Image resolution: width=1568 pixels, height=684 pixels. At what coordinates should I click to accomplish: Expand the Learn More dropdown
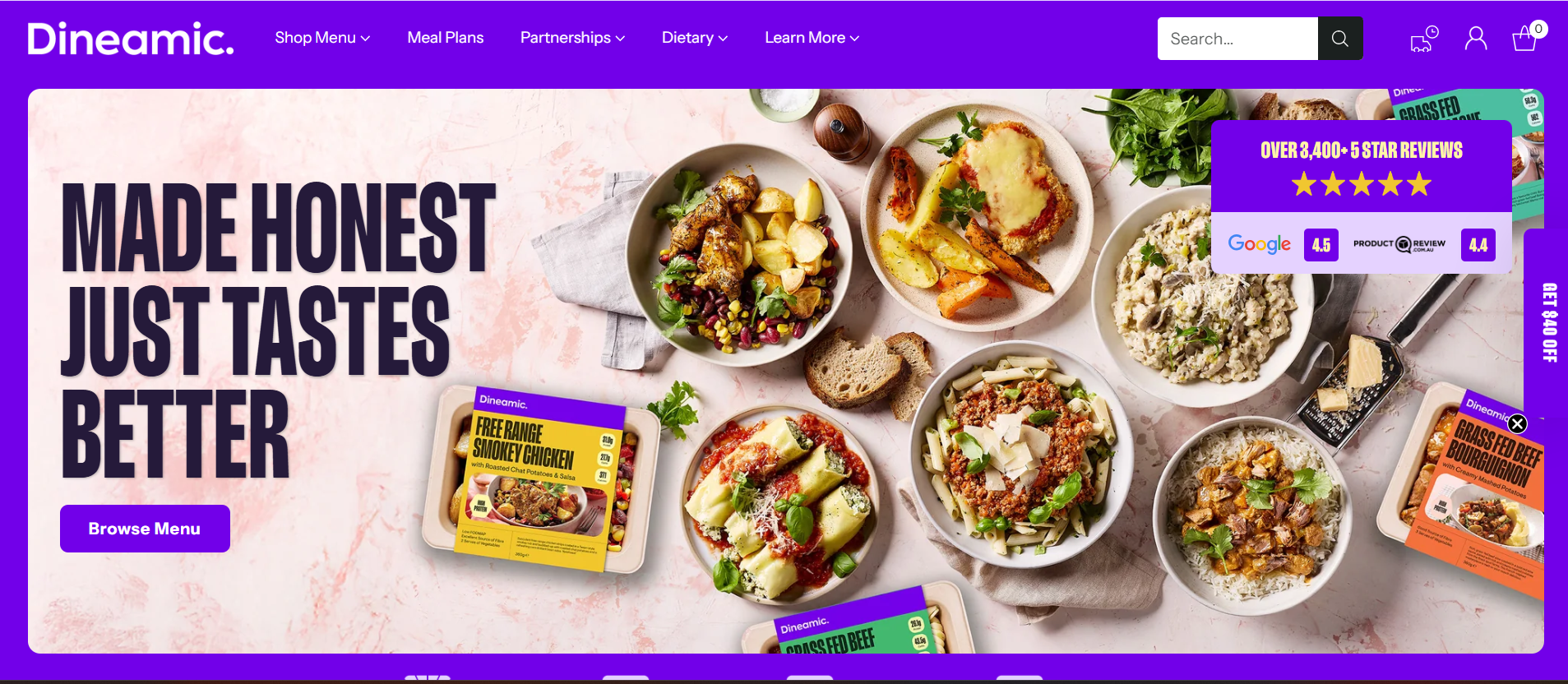[x=812, y=38]
